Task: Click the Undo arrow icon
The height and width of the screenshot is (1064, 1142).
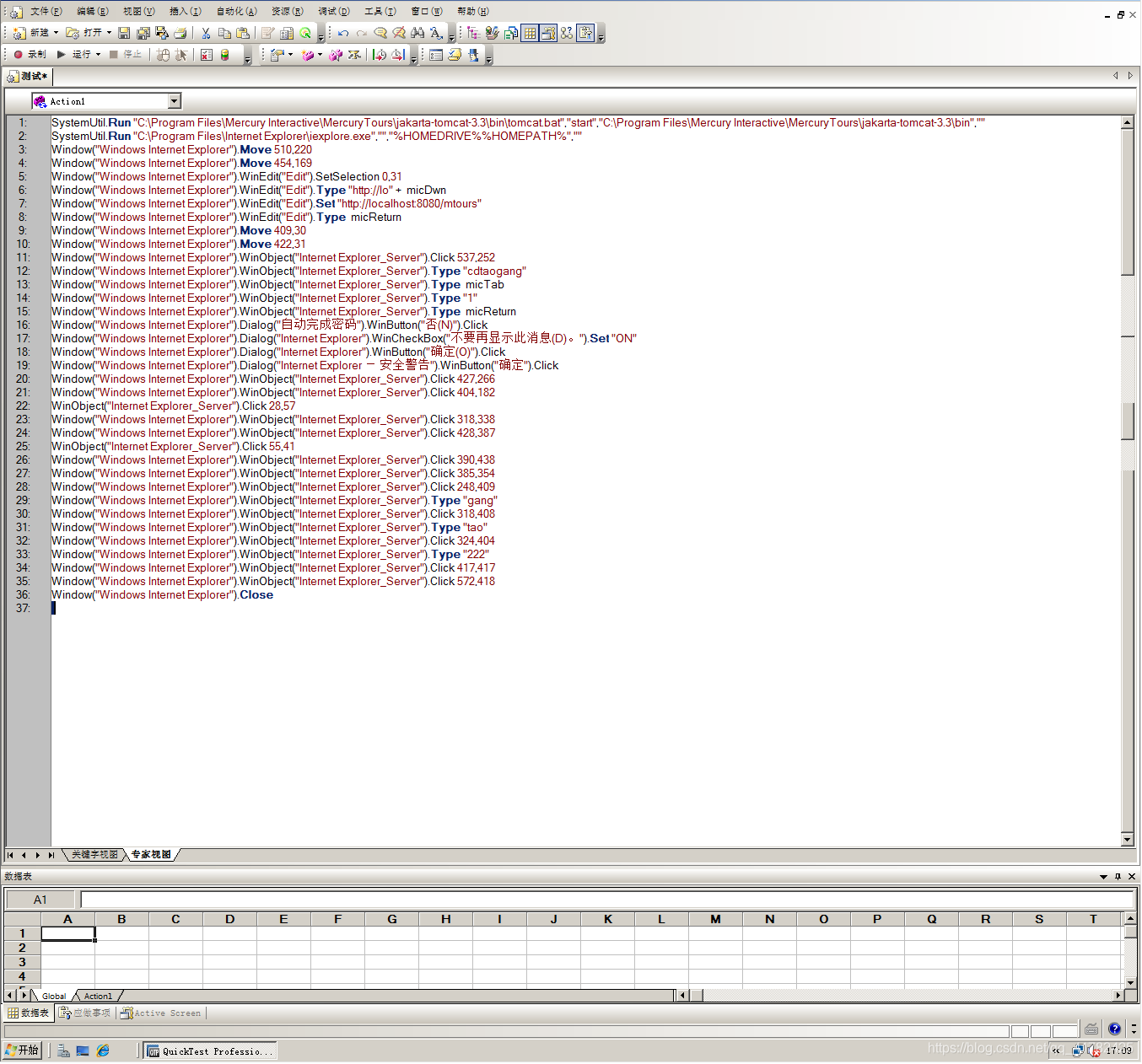Action: point(343,33)
